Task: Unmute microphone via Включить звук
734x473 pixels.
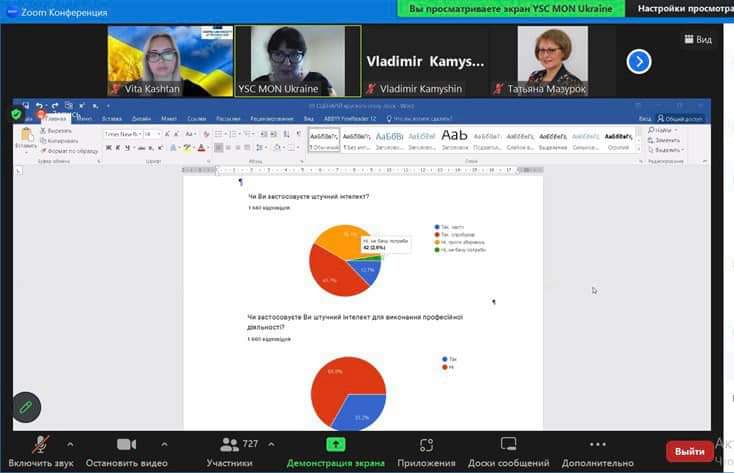Action: [x=41, y=451]
